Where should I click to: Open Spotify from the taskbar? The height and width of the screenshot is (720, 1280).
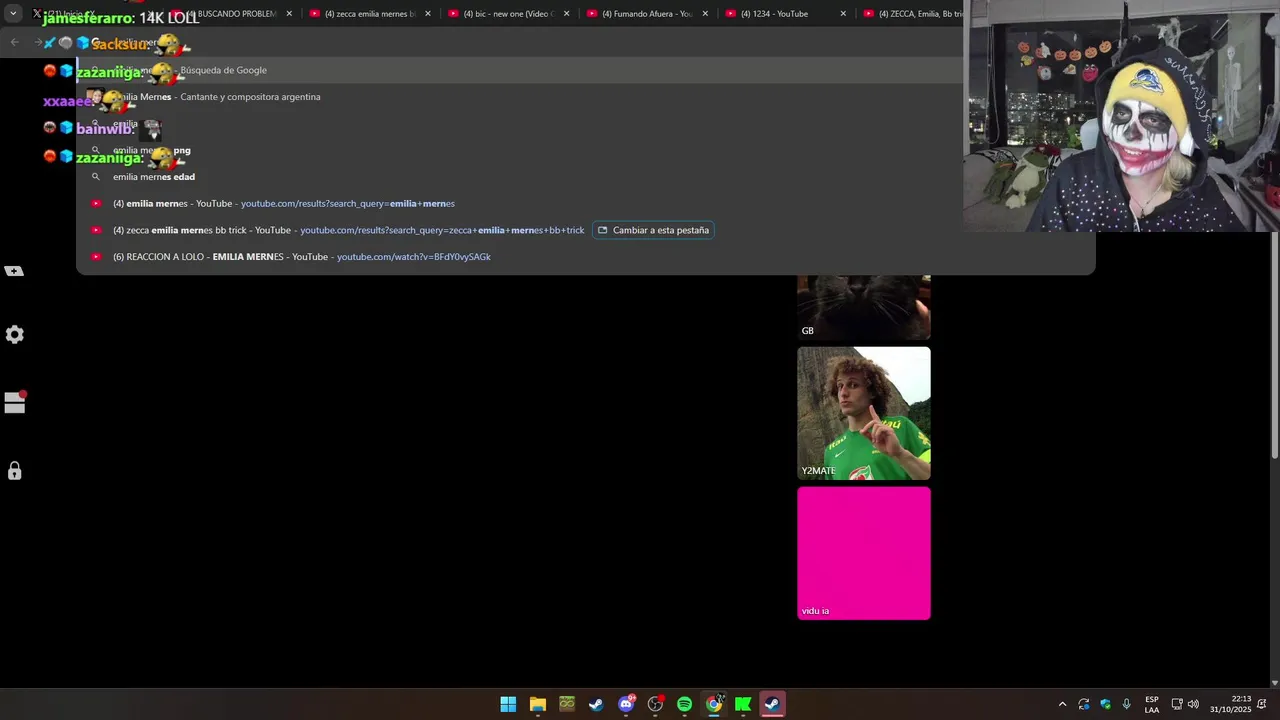coord(684,704)
